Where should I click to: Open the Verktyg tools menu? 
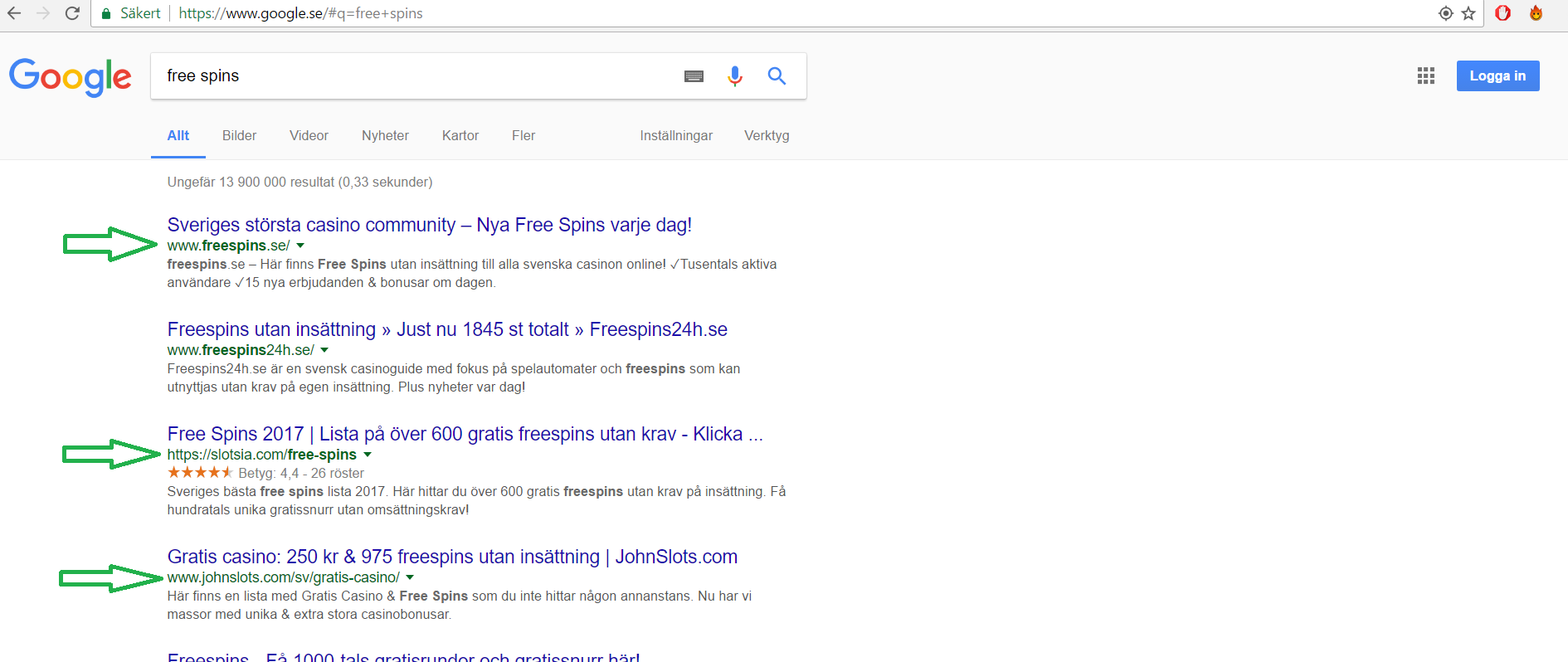pos(767,135)
